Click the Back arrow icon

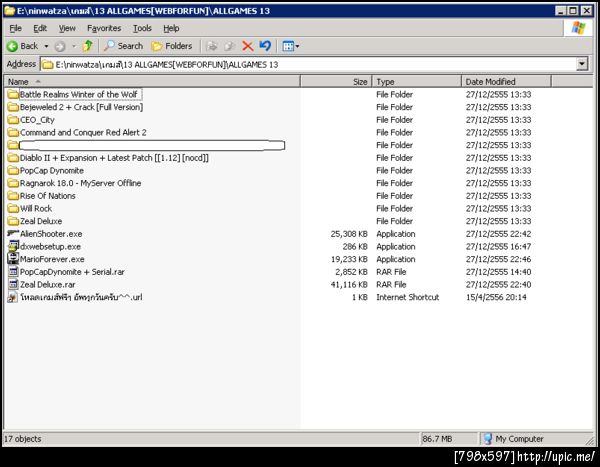tap(12, 46)
